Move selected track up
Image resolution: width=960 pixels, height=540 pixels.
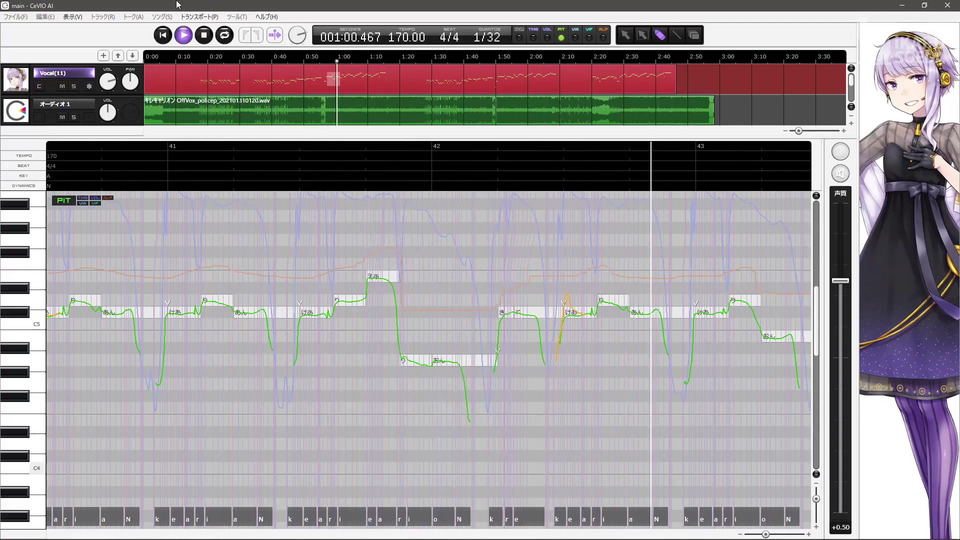point(118,56)
